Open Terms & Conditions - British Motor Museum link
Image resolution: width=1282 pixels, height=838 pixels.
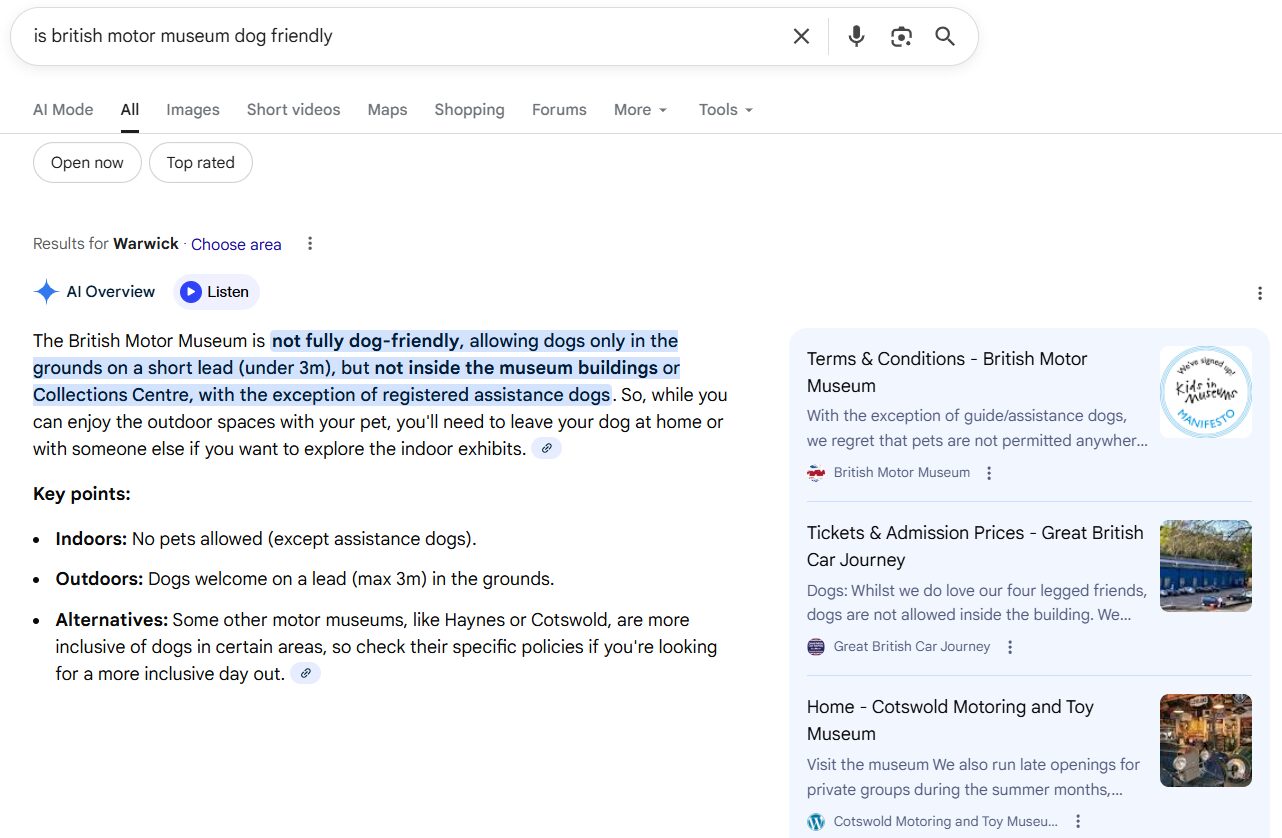point(947,372)
